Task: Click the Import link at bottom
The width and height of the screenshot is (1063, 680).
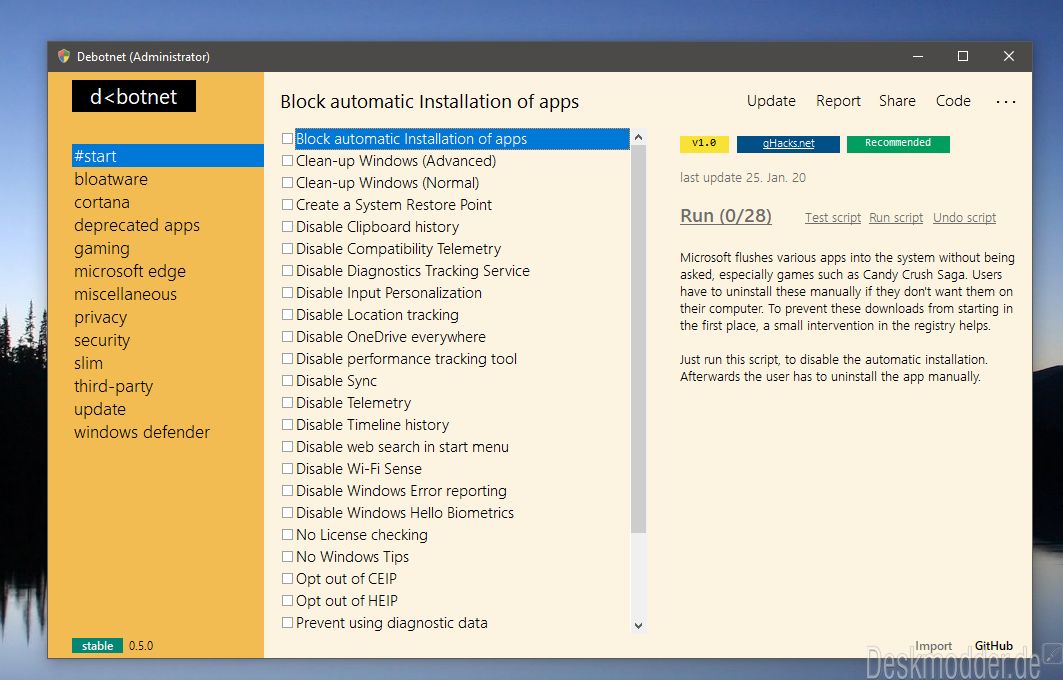Action: pyautogui.click(x=933, y=646)
